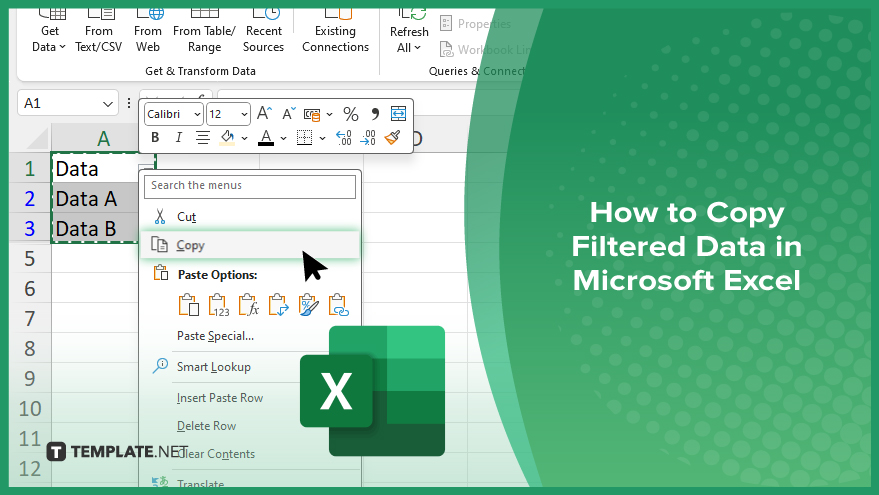Screen dimensions: 879x495
Task: Paste Transpose option
Action: [x=278, y=305]
